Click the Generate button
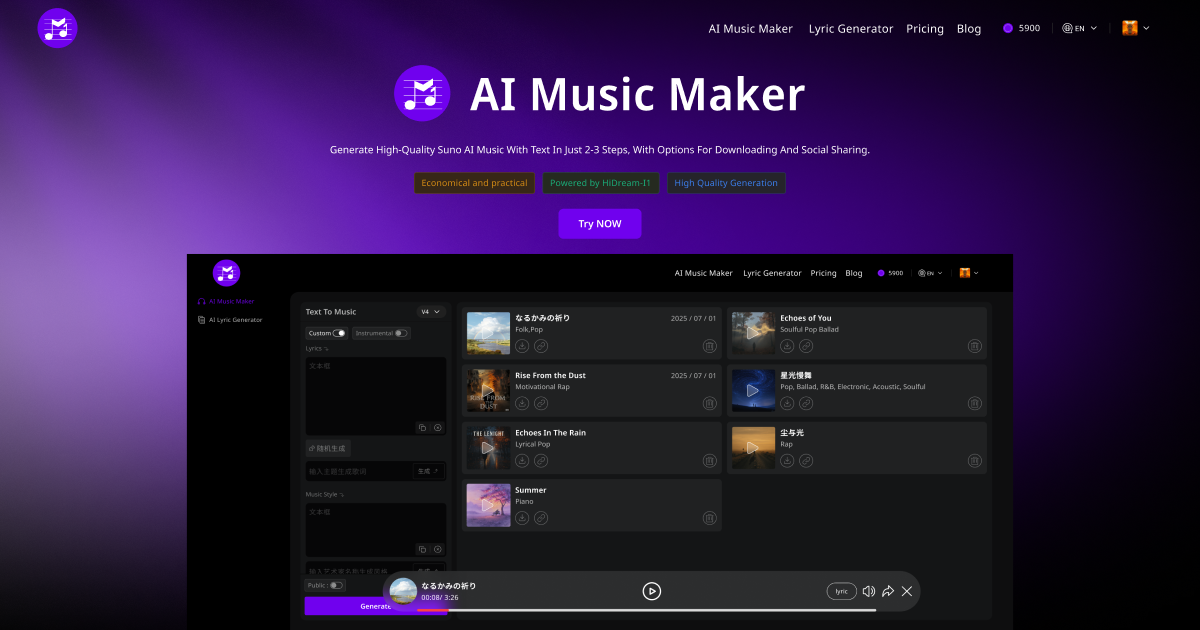 [376, 606]
